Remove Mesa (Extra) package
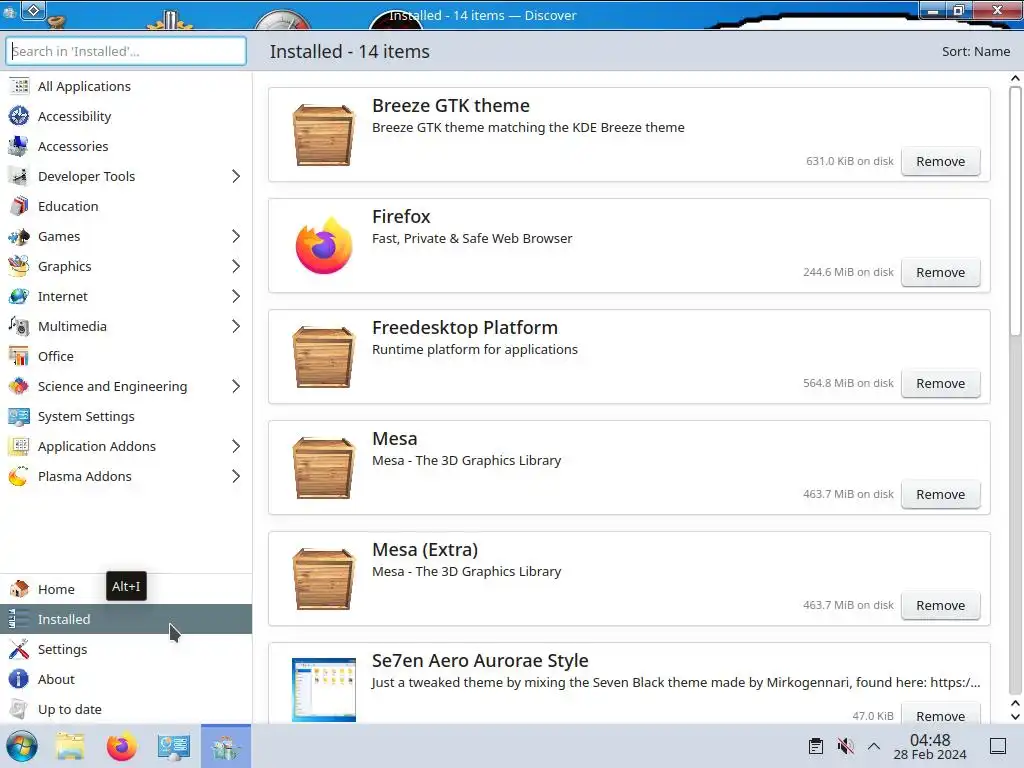The height and width of the screenshot is (768, 1024). [x=940, y=605]
